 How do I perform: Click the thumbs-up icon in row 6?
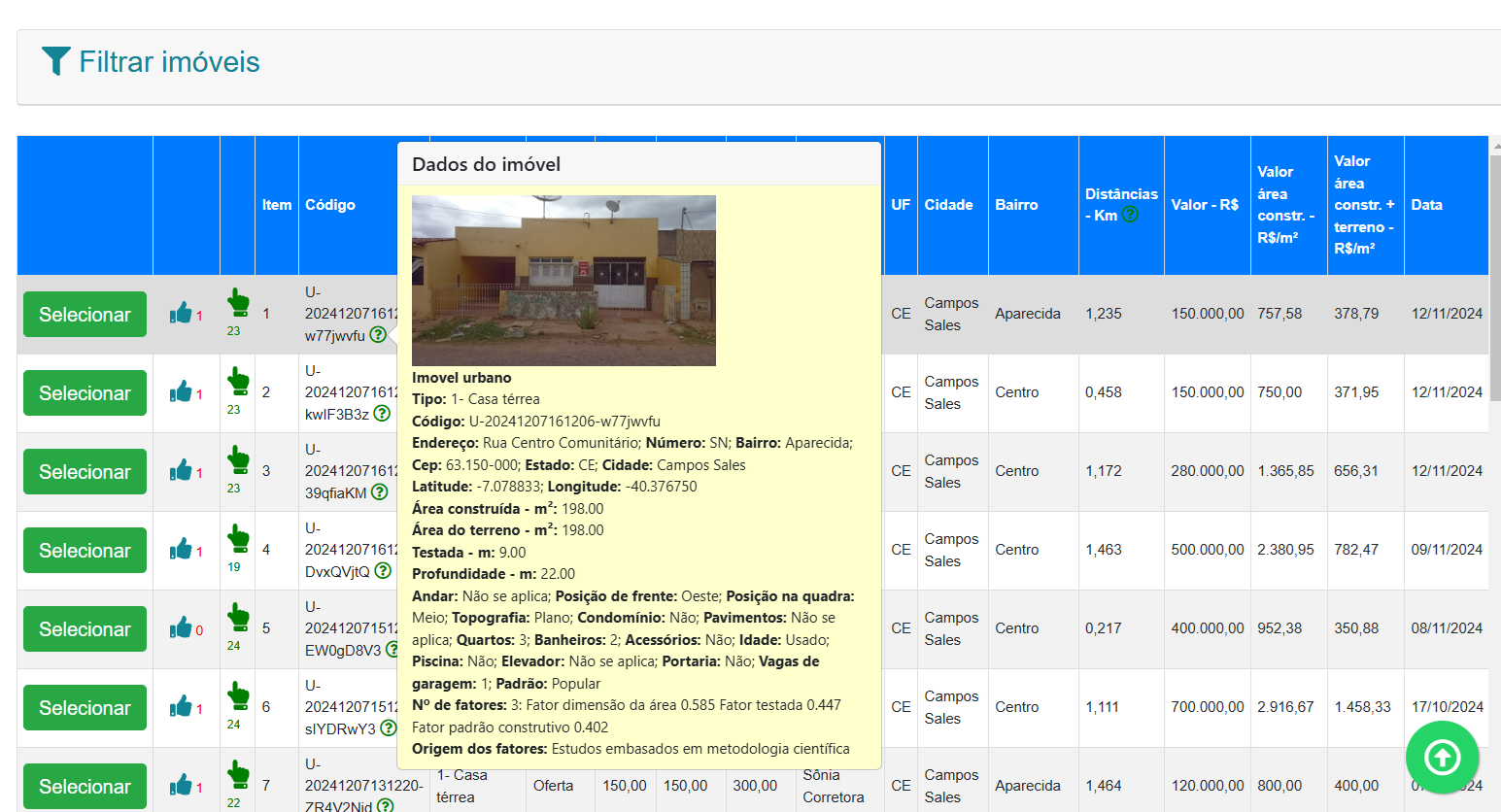pos(181,706)
